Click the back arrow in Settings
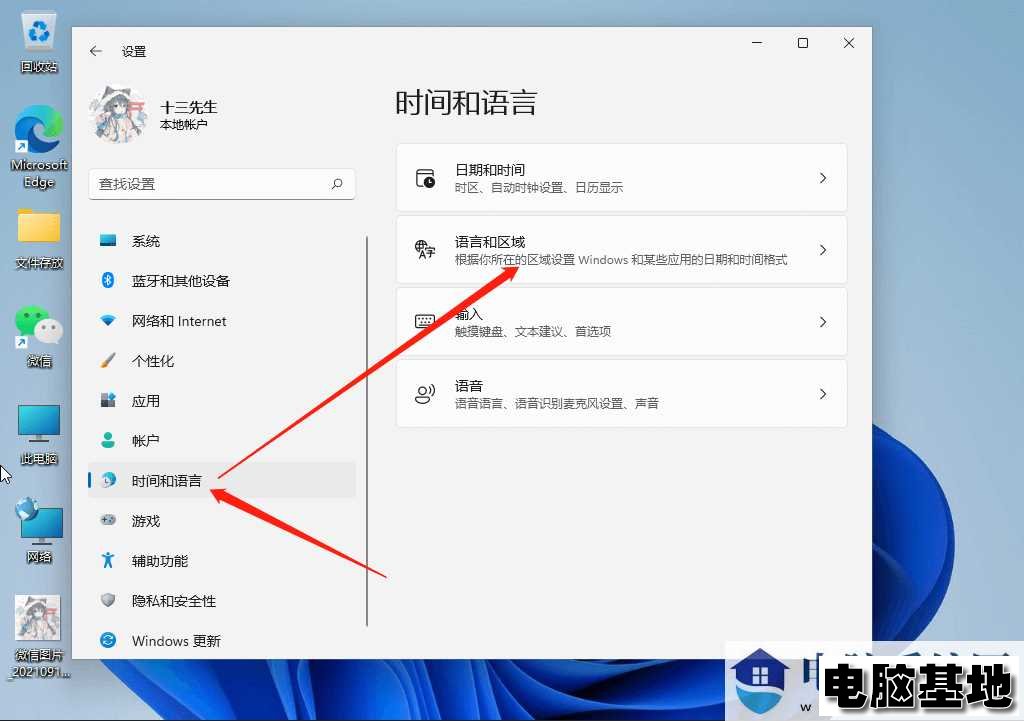The height and width of the screenshot is (721, 1024). pos(96,51)
